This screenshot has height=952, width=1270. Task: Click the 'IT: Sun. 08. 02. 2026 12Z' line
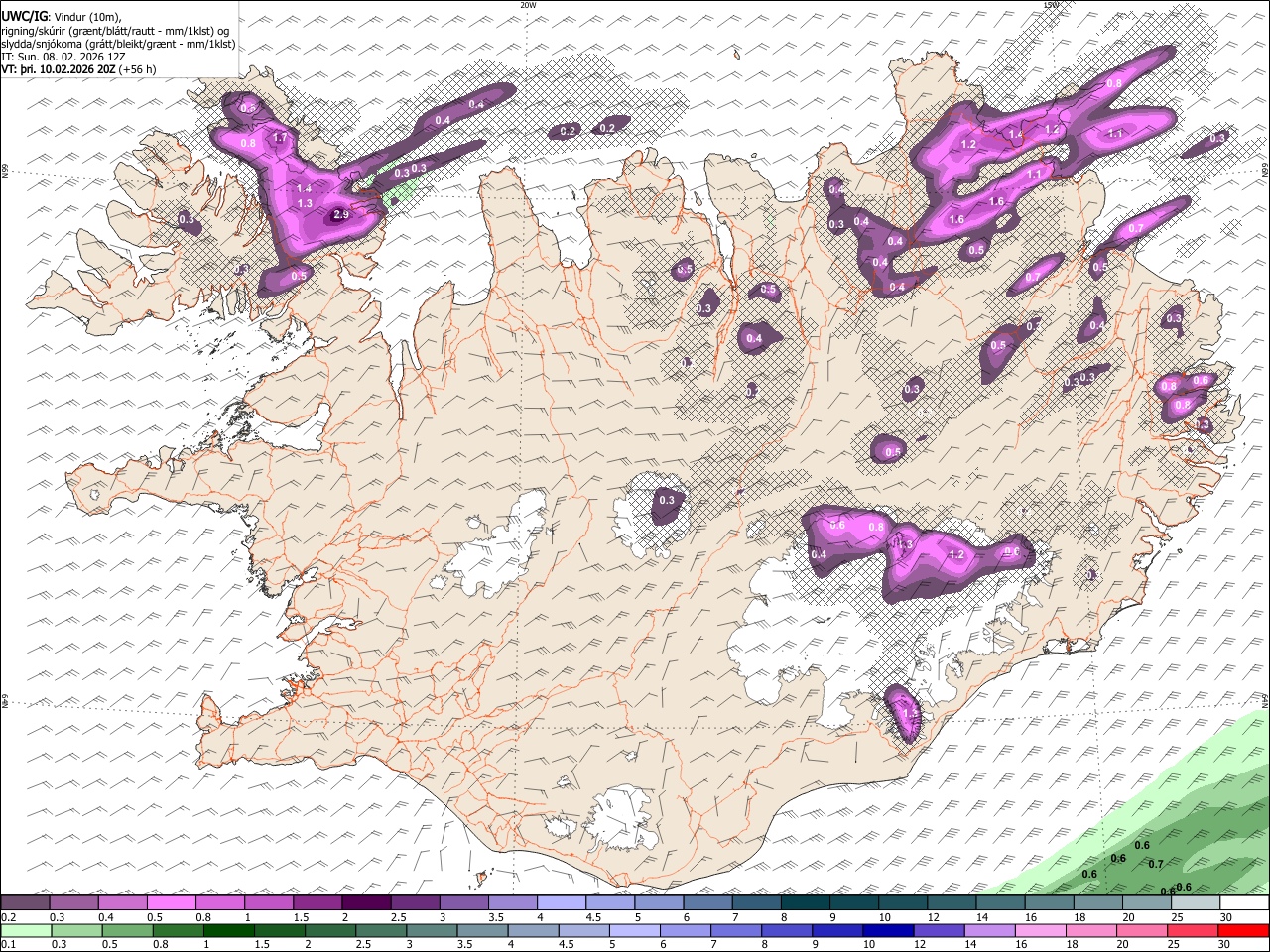(x=63, y=57)
